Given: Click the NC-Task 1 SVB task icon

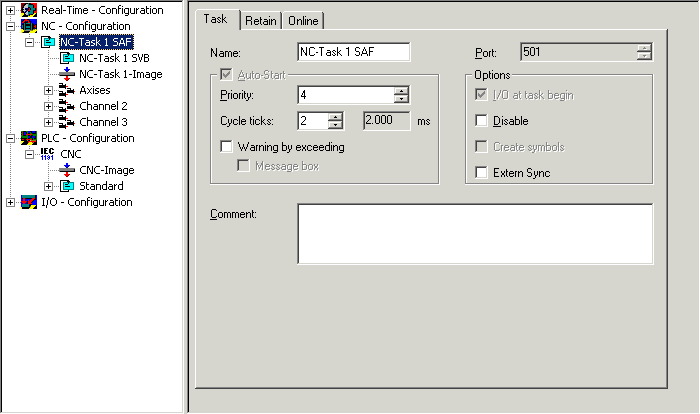Looking at the screenshot, I should tap(67, 58).
